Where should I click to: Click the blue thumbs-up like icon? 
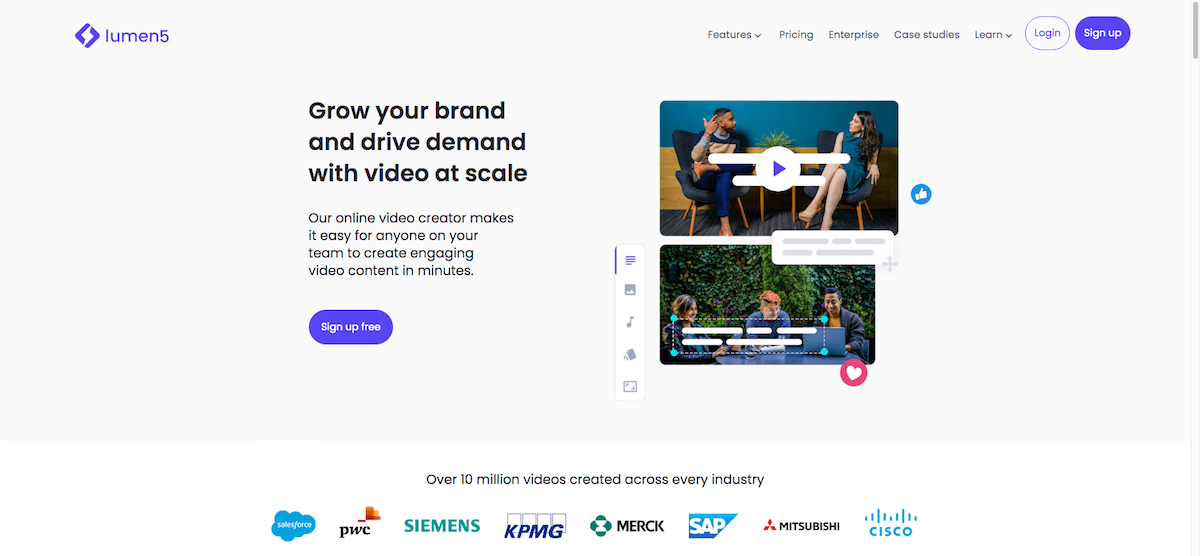[x=921, y=194]
